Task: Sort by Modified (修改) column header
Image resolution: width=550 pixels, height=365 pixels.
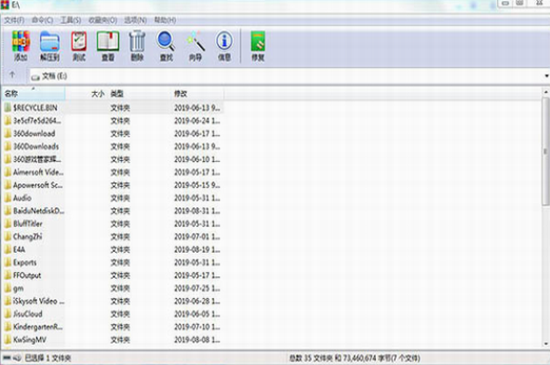Action: 198,94
